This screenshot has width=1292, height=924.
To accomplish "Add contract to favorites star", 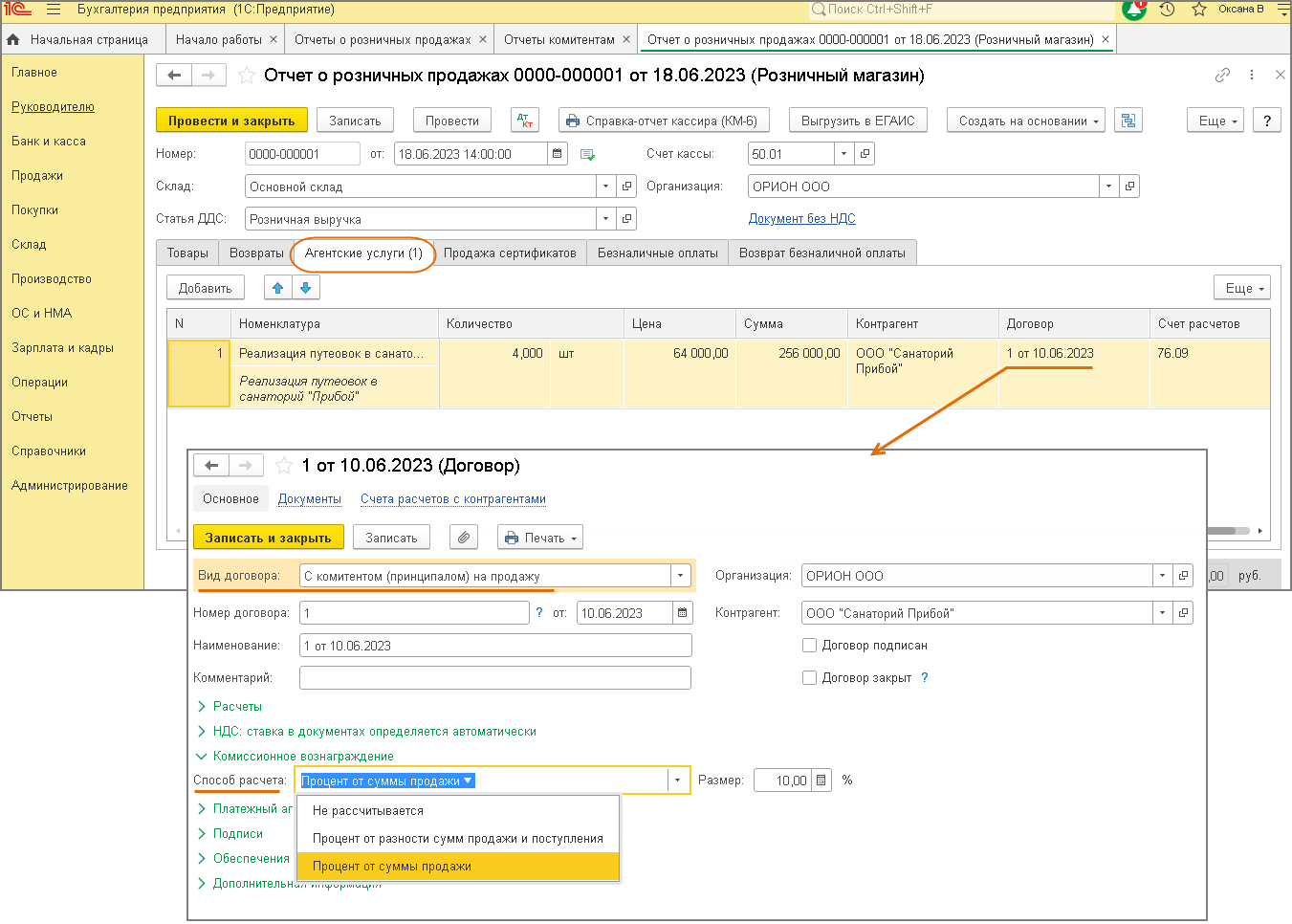I will (283, 466).
